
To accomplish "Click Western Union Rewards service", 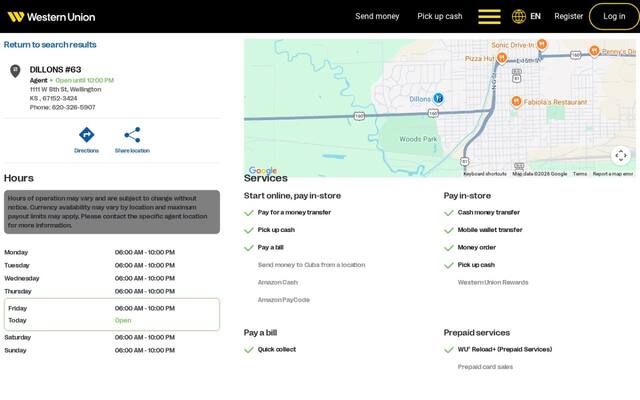I will [493, 282].
